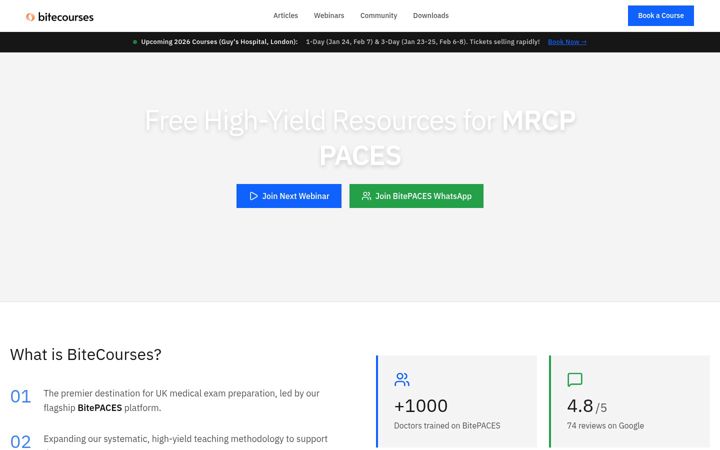720x450 pixels.
Task: Click the hero heading about MRCP PACES
Action: (360, 138)
